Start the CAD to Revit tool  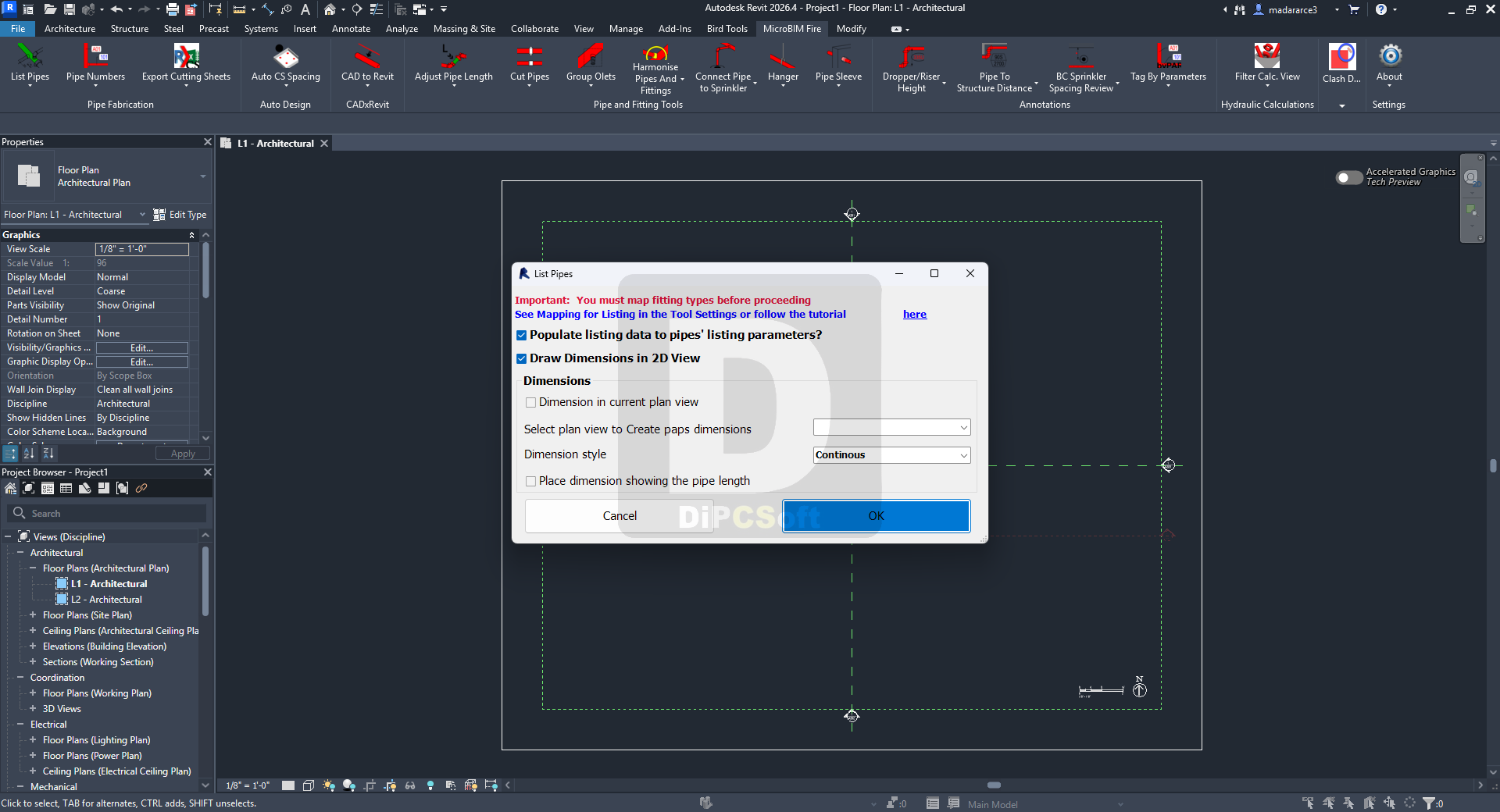click(x=367, y=62)
